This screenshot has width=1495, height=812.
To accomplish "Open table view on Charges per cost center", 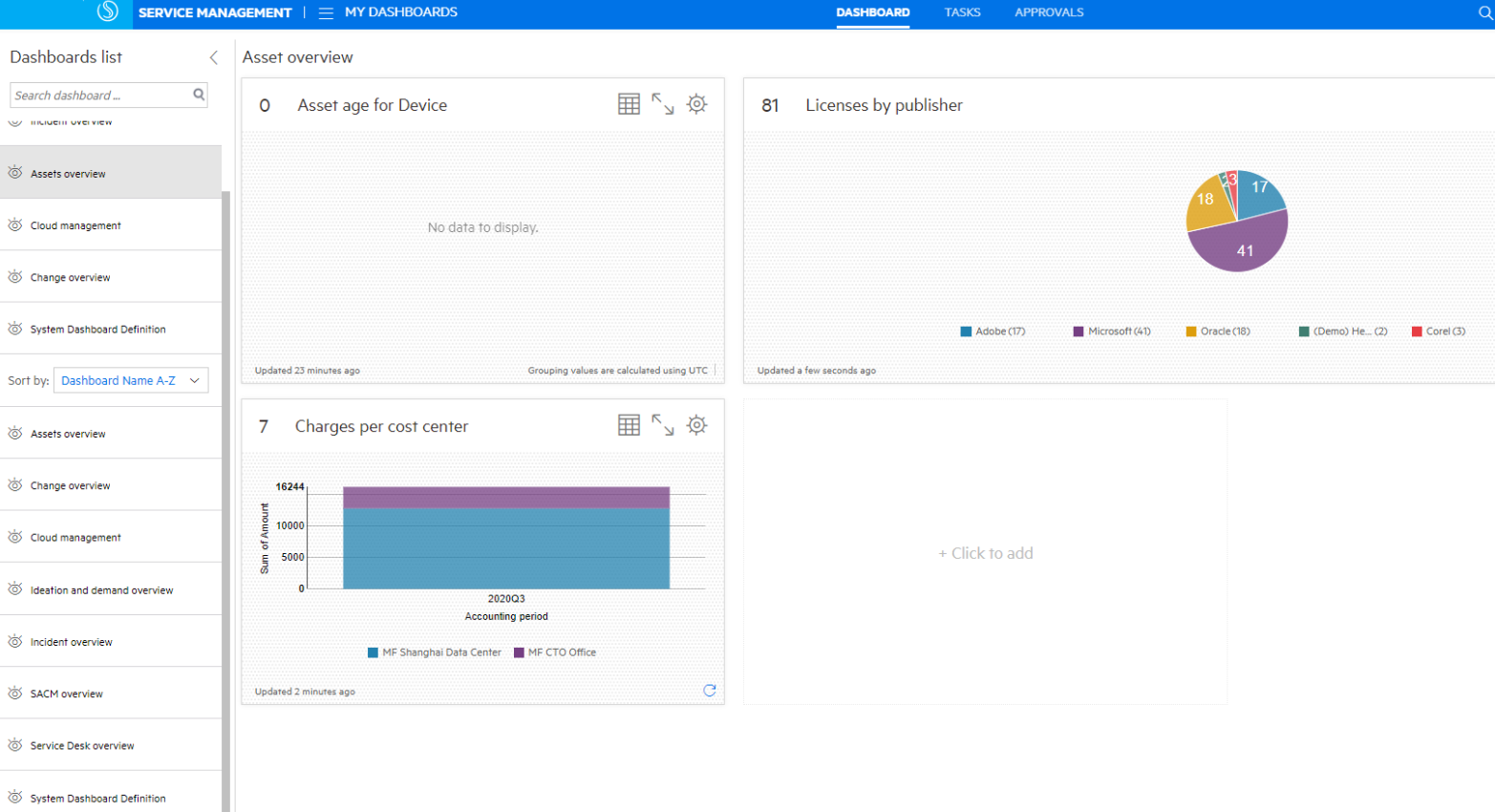I will (630, 424).
